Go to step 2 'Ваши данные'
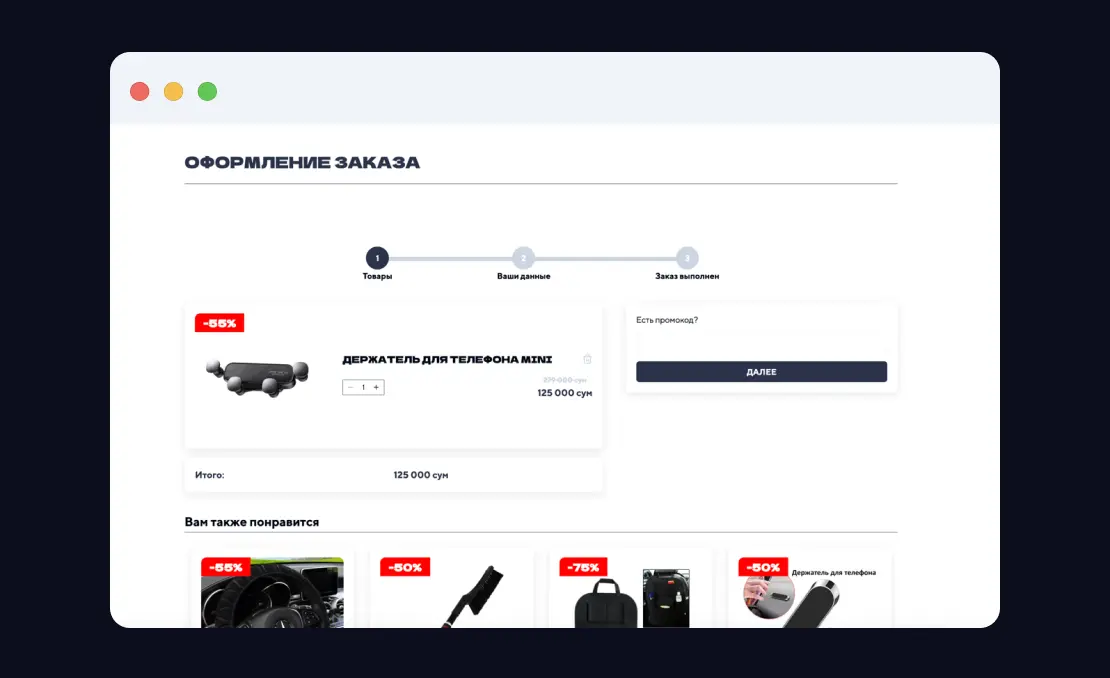 click(x=524, y=258)
